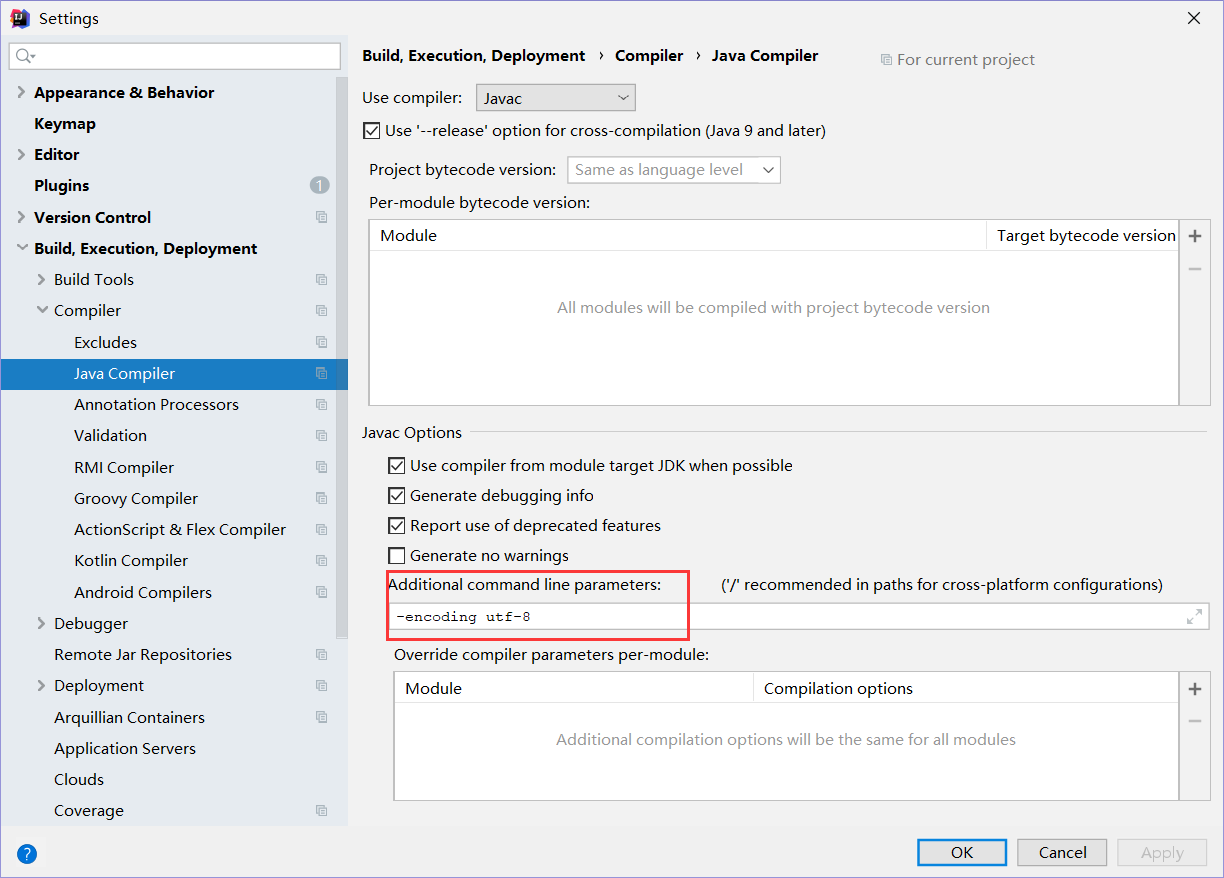Select Validation under Compiler
The width and height of the screenshot is (1224, 878).
click(110, 436)
